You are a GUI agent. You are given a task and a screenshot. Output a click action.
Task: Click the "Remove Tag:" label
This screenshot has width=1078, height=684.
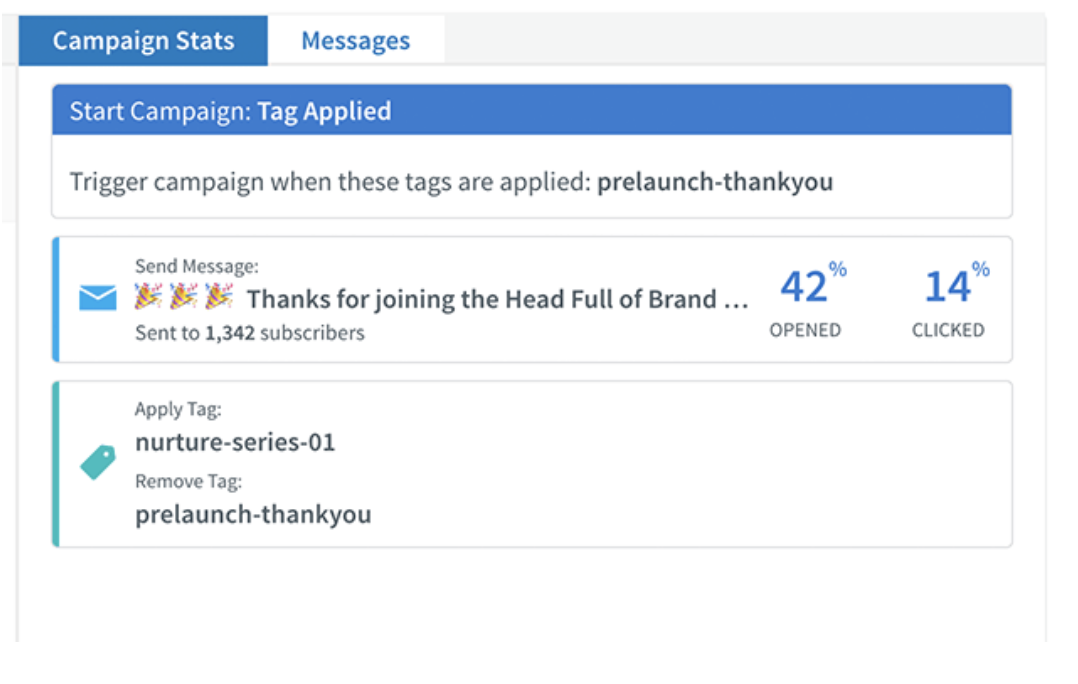188,482
